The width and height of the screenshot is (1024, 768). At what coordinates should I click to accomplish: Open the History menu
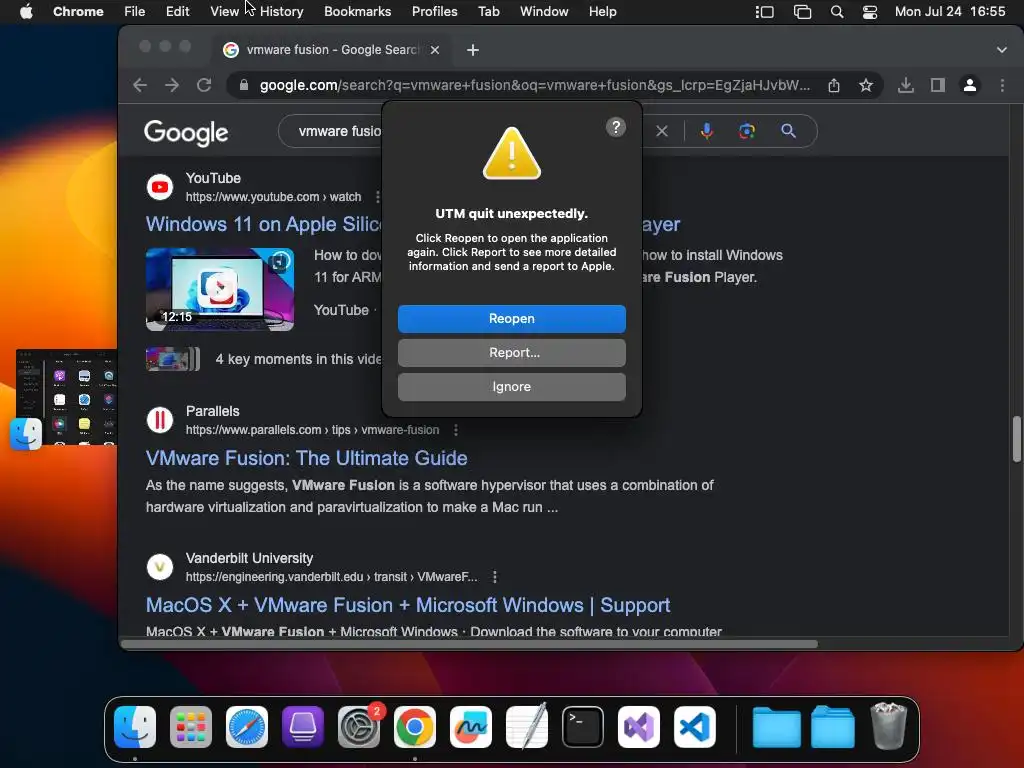[x=281, y=11]
